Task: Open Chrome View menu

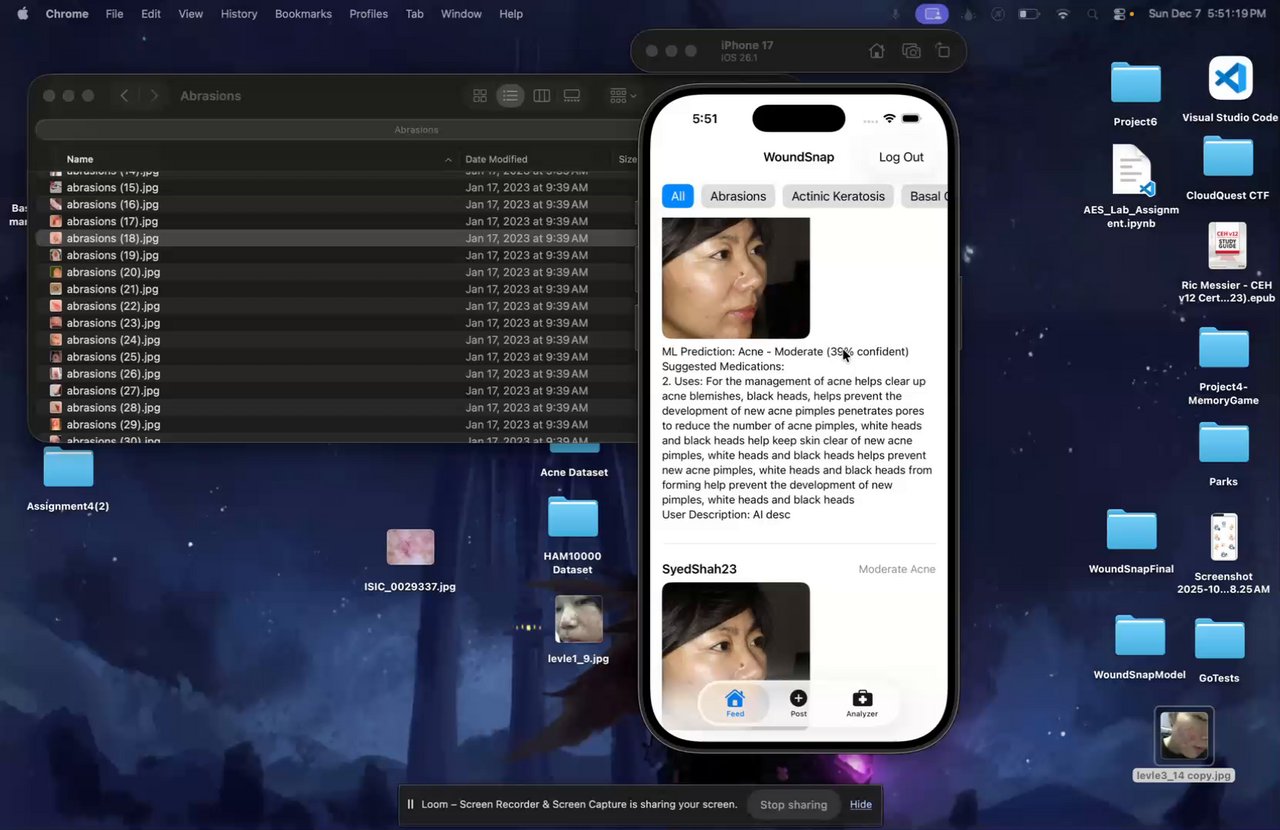Action: (190, 14)
